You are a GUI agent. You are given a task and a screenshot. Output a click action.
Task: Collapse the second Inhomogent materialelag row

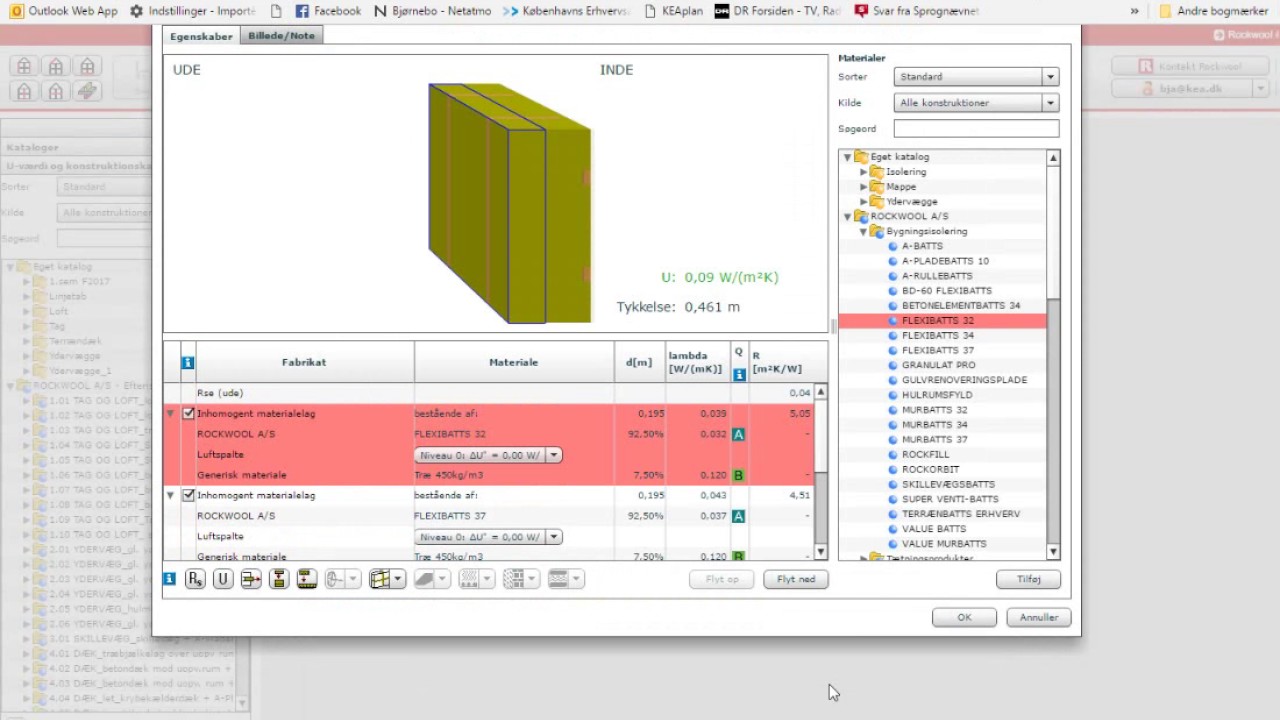tap(170, 495)
